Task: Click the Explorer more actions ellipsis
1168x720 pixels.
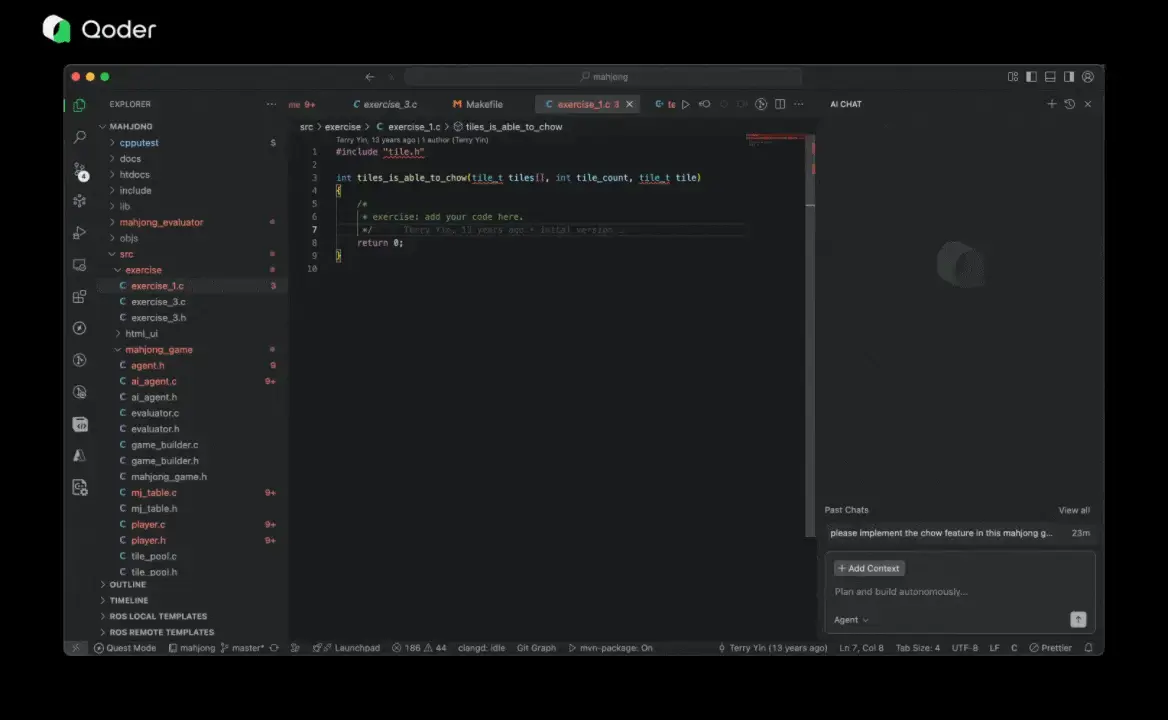Action: [271, 104]
